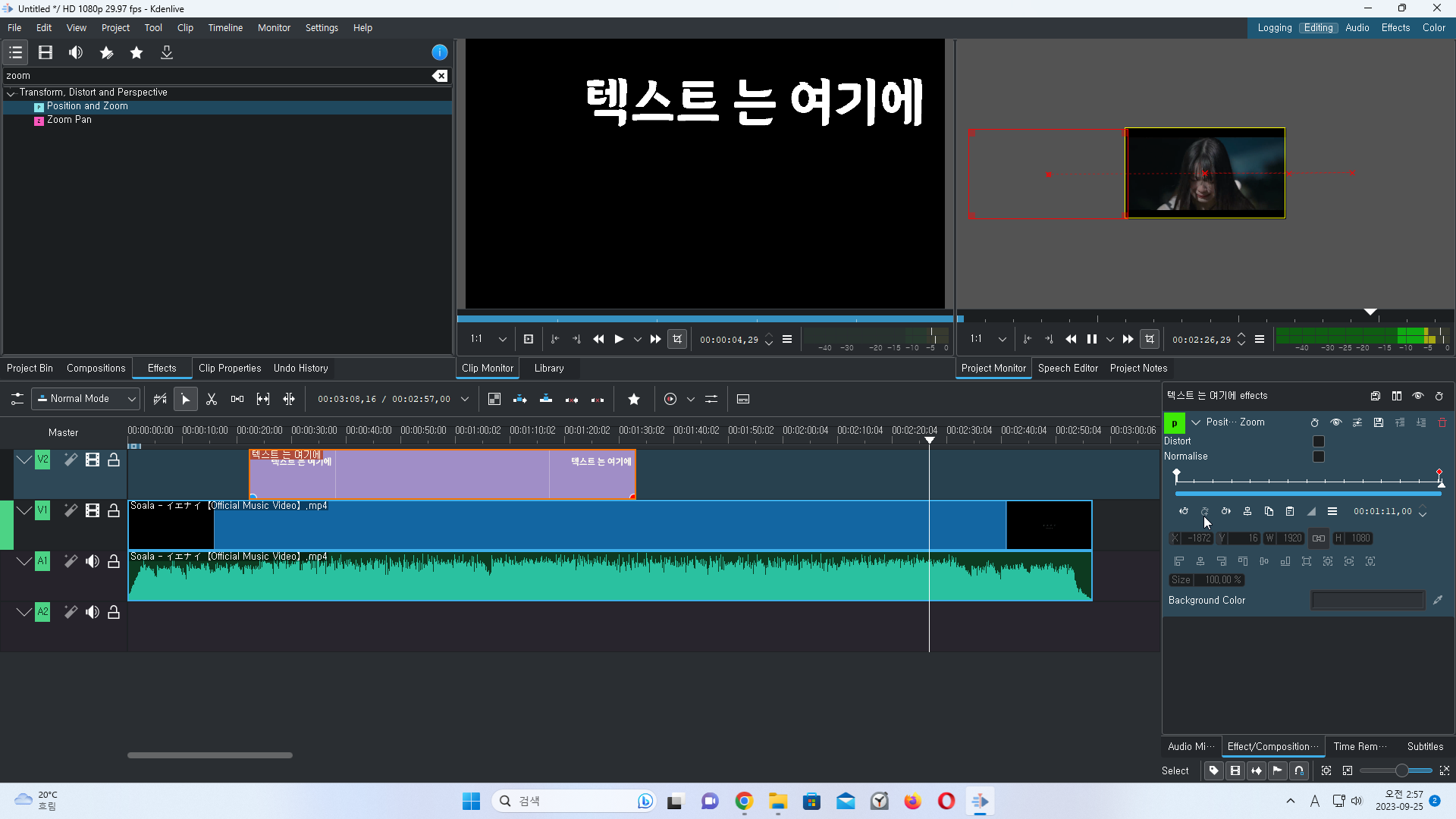Move the effect up in stack
Screen dimensions: 1456x819
pyautogui.click(x=1400, y=422)
